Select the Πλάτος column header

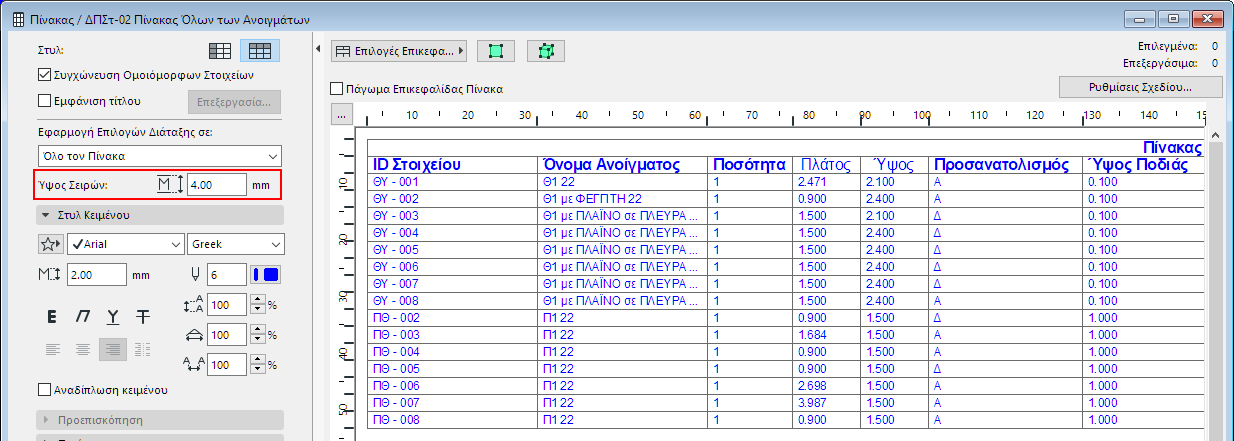826,165
